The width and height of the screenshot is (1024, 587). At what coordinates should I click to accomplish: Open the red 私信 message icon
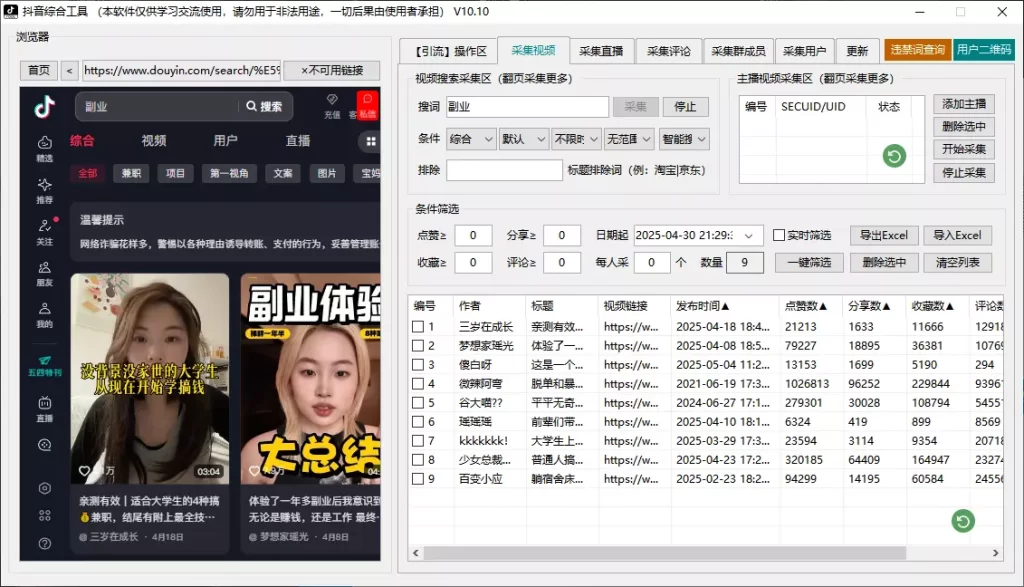point(367,105)
